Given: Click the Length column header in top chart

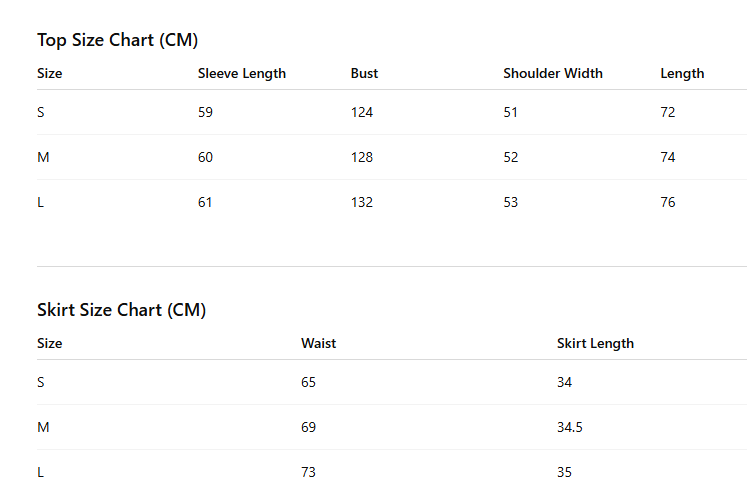Looking at the screenshot, I should click(x=682, y=74).
